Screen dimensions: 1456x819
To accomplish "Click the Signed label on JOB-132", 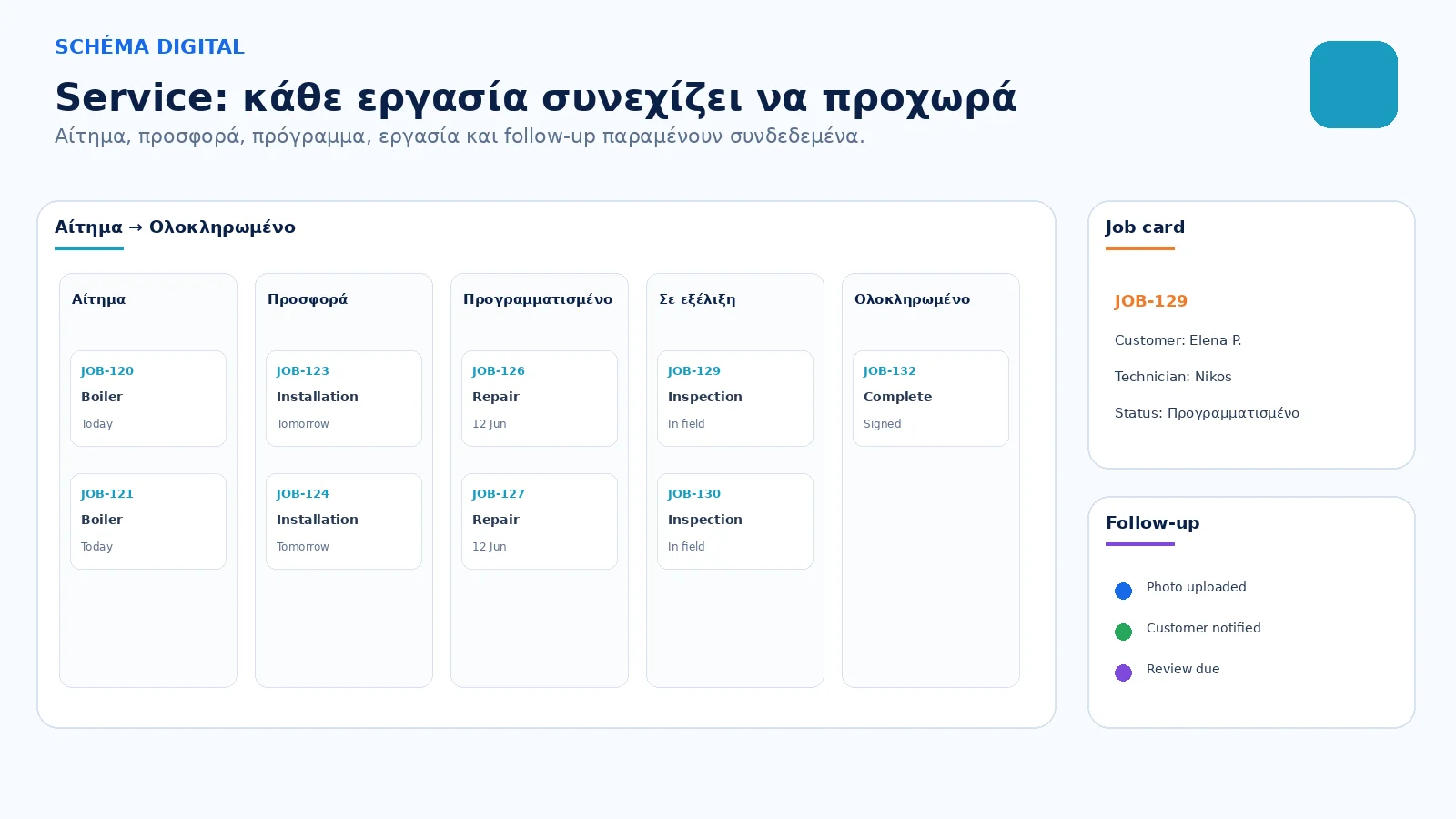I will (x=882, y=424).
